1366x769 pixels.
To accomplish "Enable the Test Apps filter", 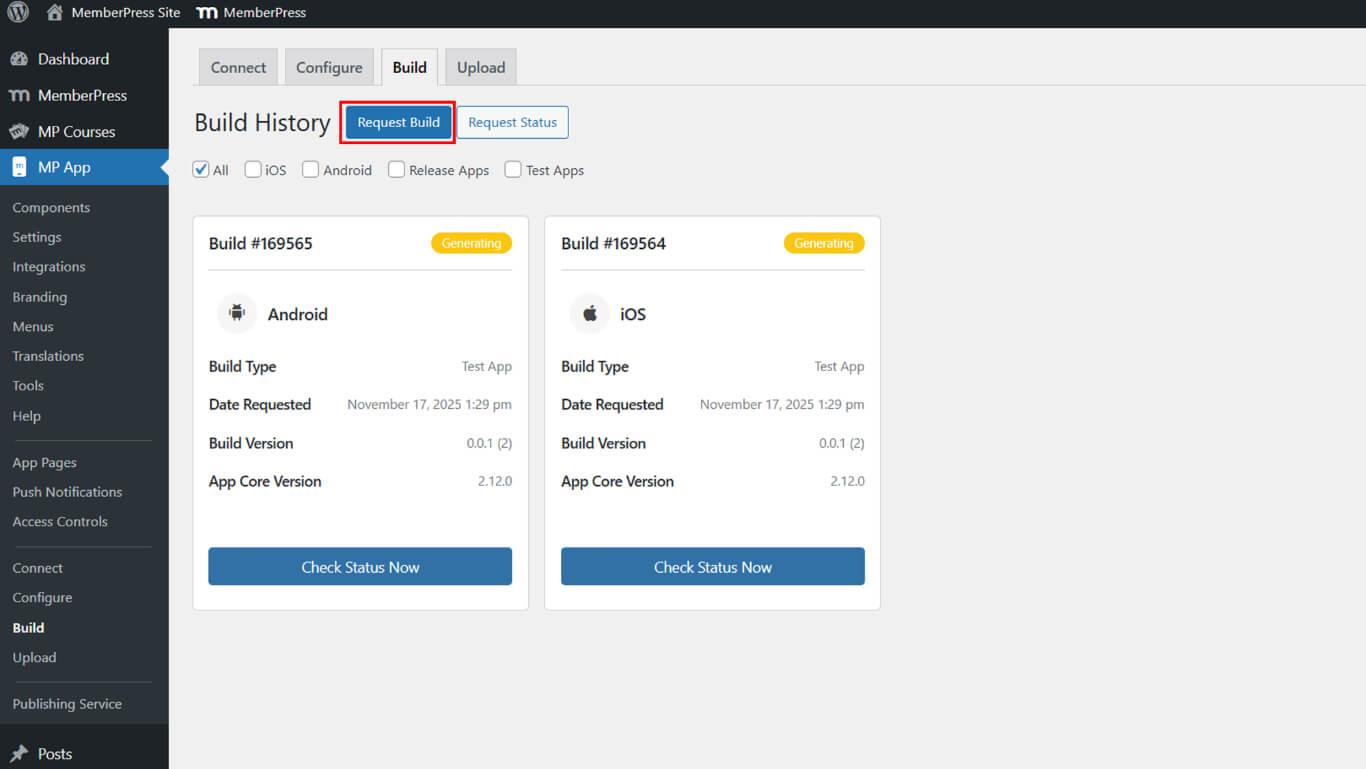I will coord(513,170).
